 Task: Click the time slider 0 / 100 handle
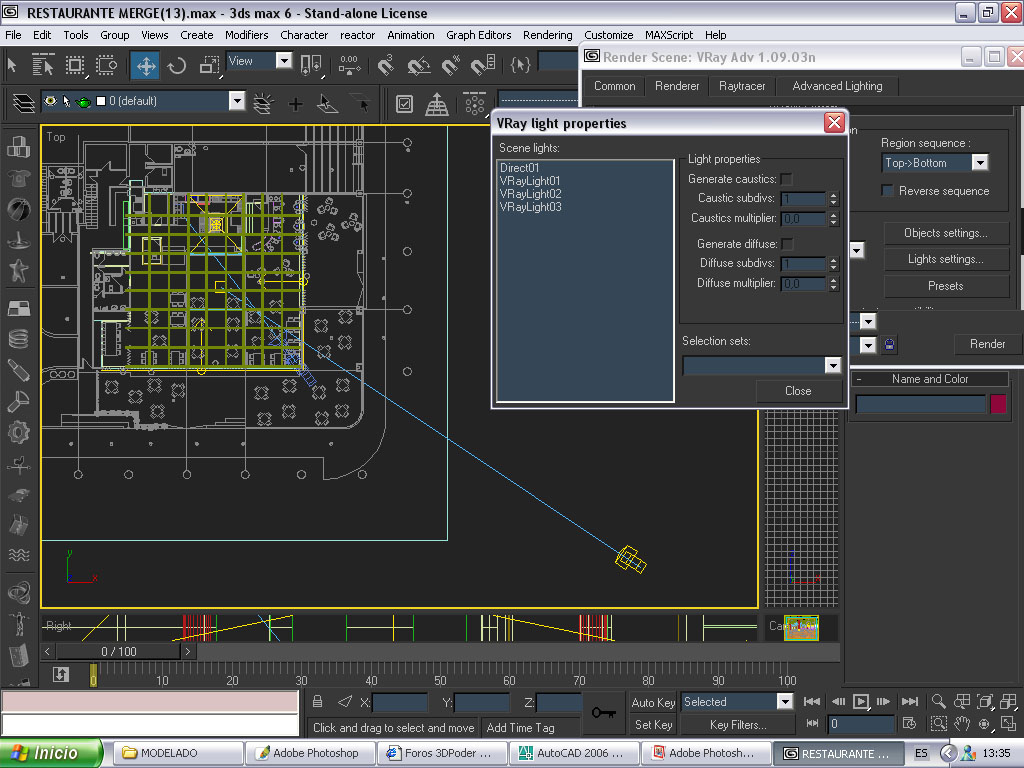118,652
